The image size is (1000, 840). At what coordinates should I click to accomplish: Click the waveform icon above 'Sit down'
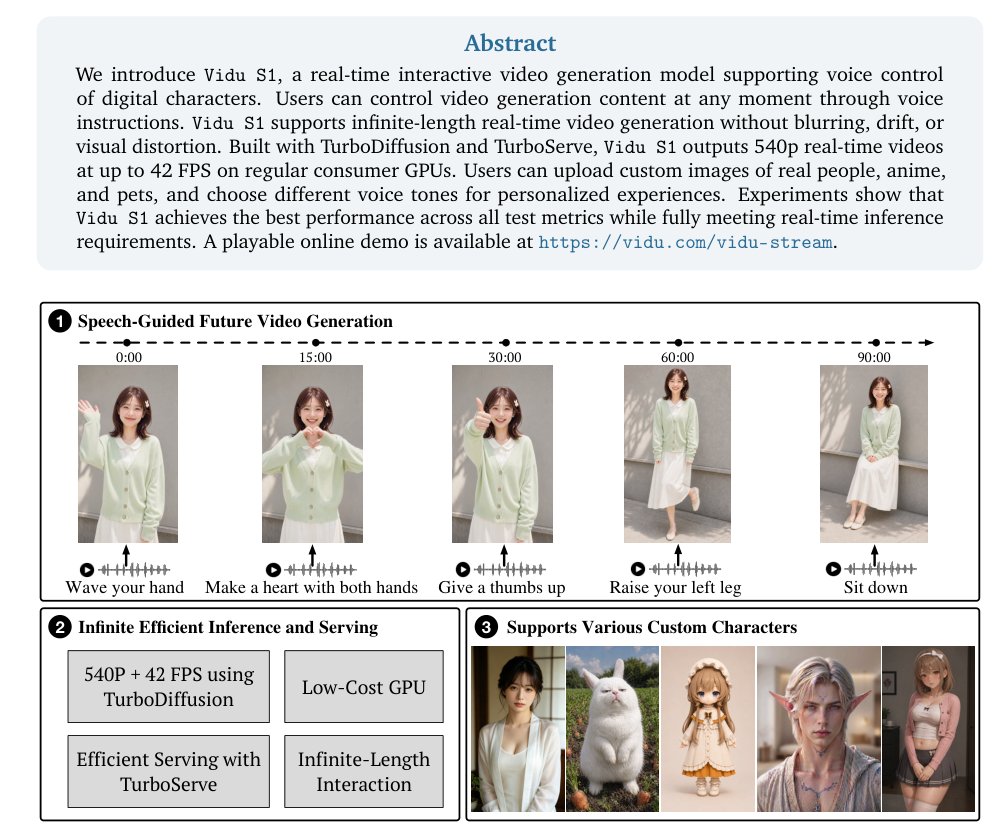[880, 568]
